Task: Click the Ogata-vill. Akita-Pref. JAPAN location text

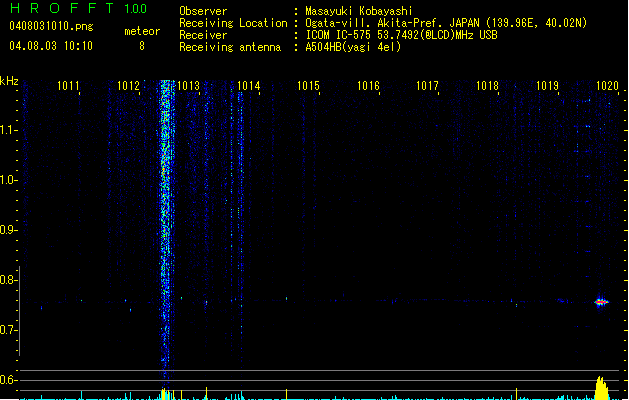Action: point(446,23)
